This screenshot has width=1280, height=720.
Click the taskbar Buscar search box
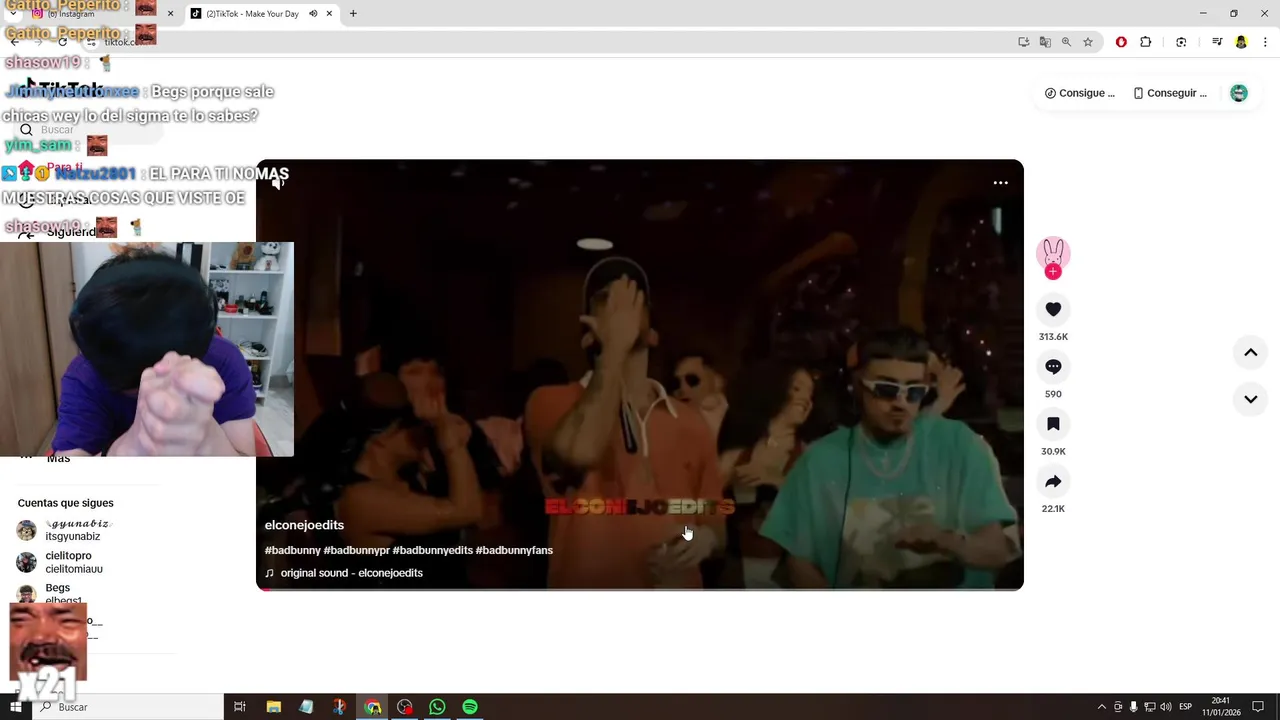pos(128,707)
